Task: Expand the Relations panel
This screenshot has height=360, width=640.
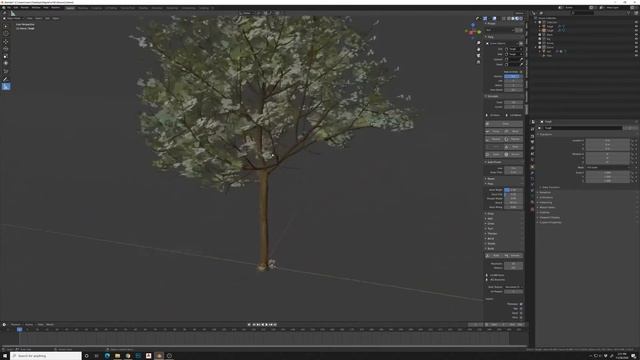Action: [x=544, y=192]
